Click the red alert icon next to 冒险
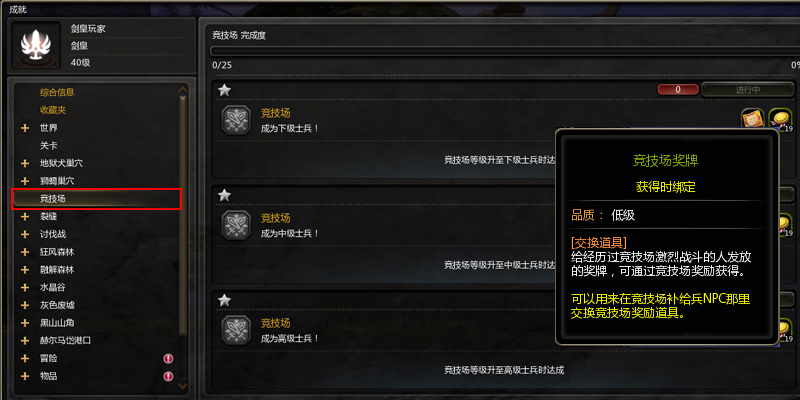This screenshot has height=400, width=800. pyautogui.click(x=168, y=359)
